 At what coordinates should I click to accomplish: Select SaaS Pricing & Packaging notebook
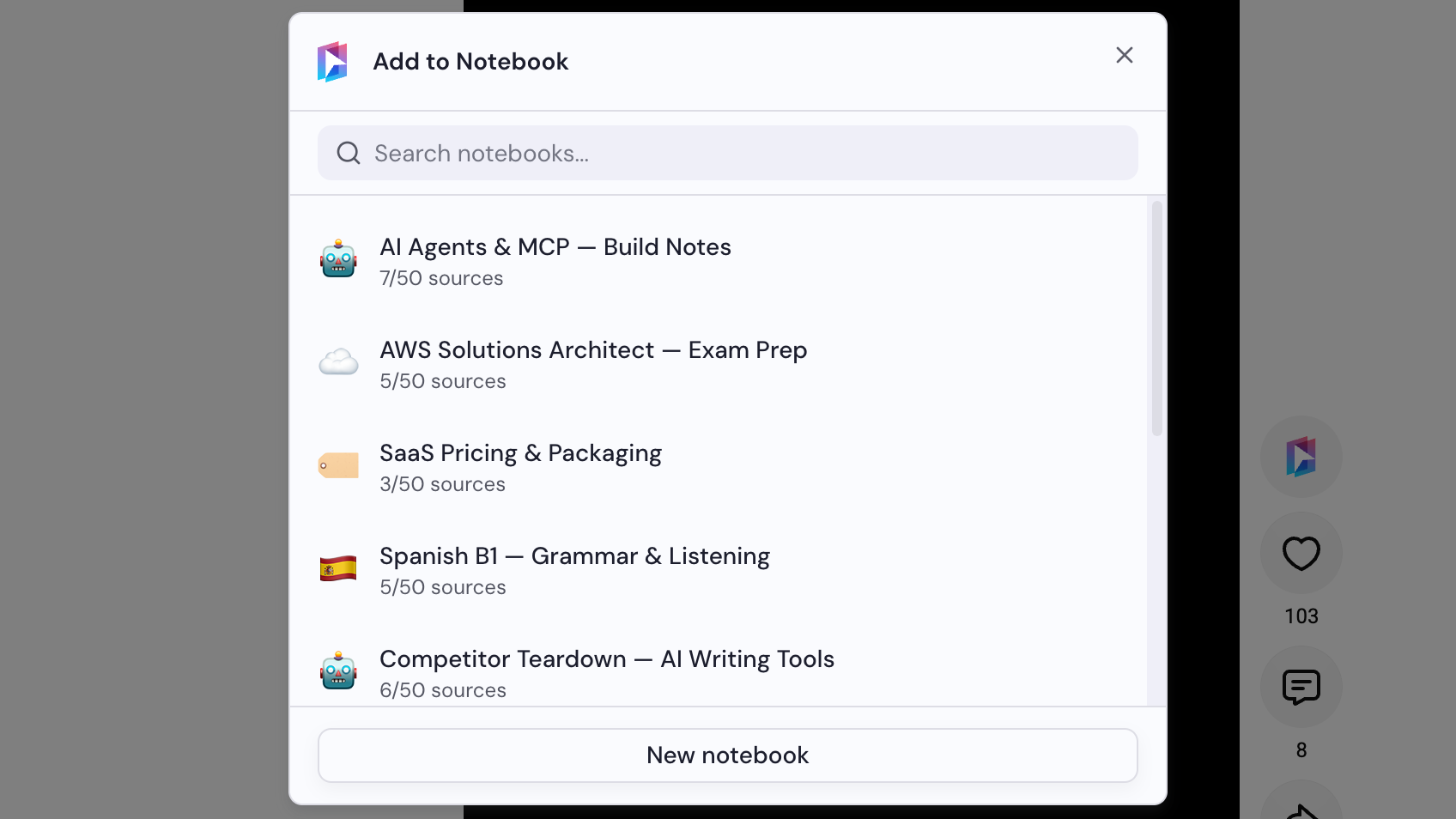click(x=719, y=467)
